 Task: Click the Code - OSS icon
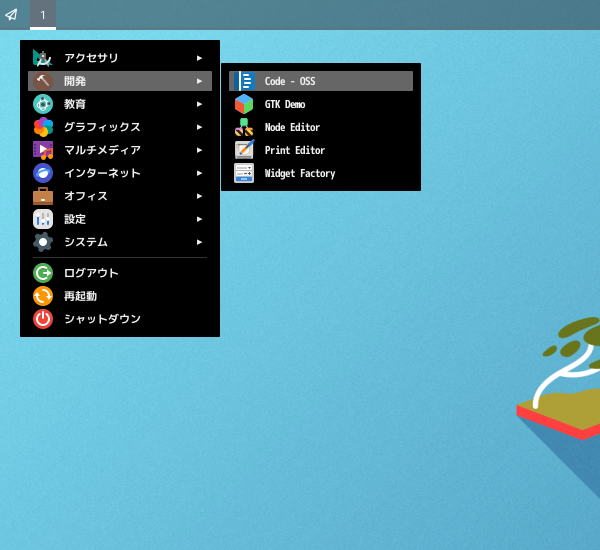click(x=244, y=81)
